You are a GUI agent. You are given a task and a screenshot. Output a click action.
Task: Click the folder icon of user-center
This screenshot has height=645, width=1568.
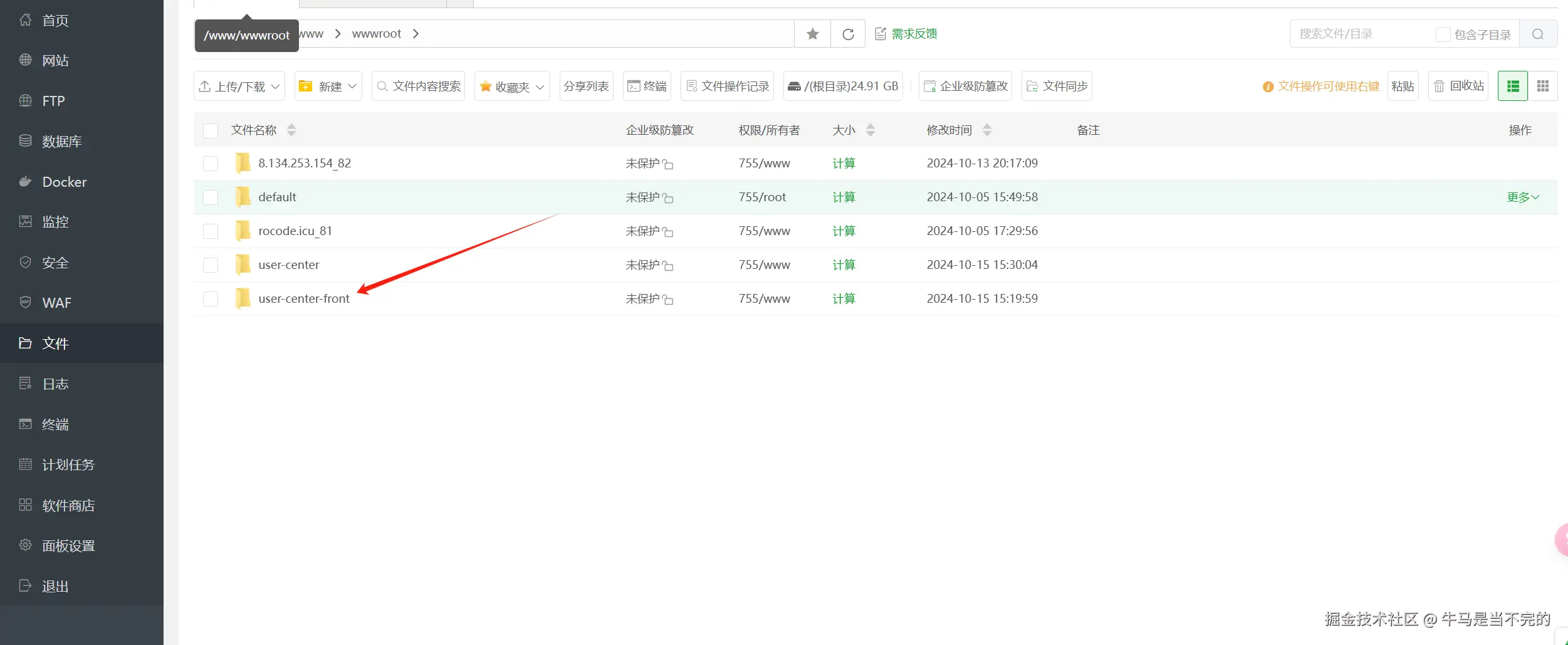pos(243,265)
